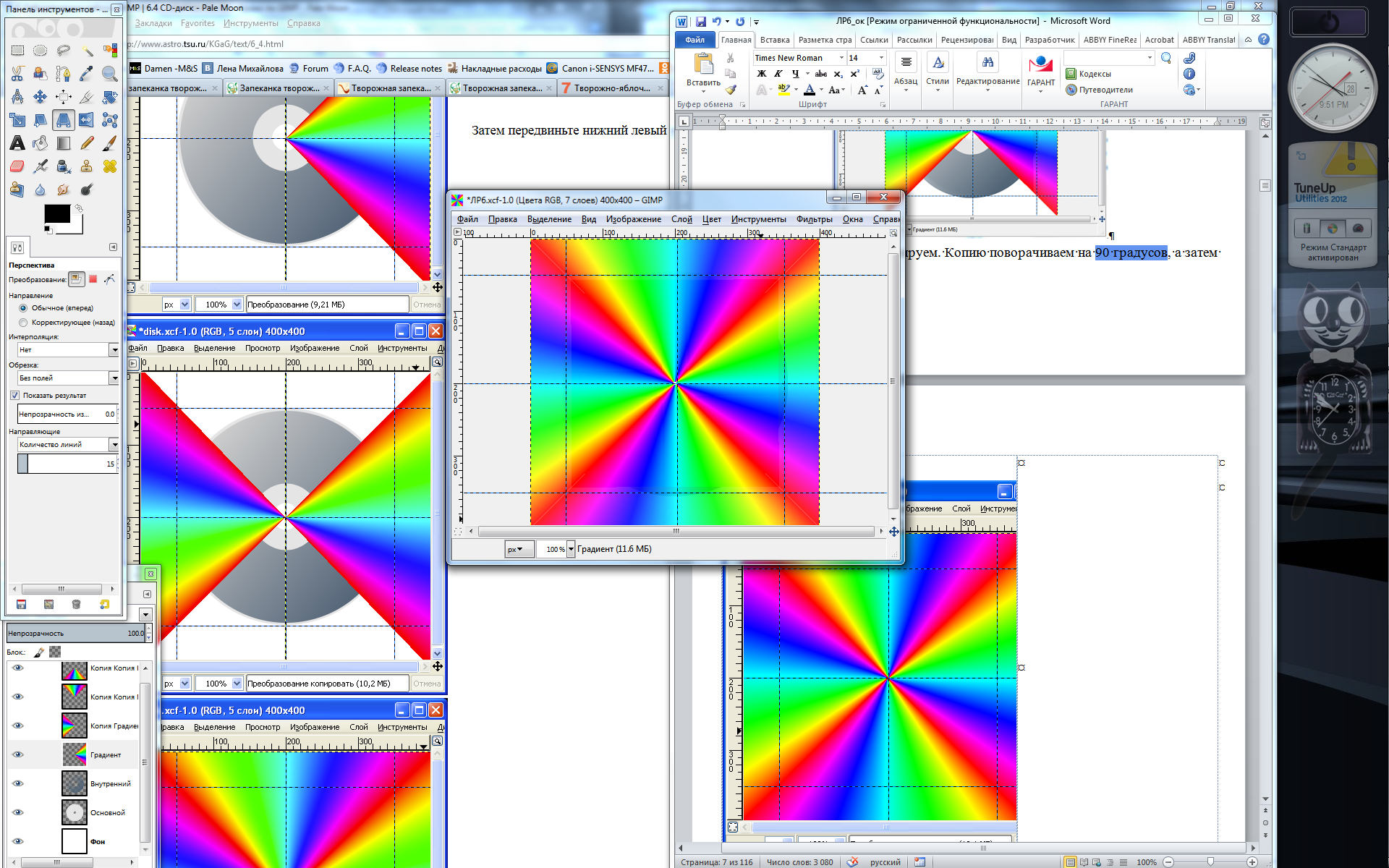
Task: Select the Move tool in toolbox
Action: click(x=41, y=97)
